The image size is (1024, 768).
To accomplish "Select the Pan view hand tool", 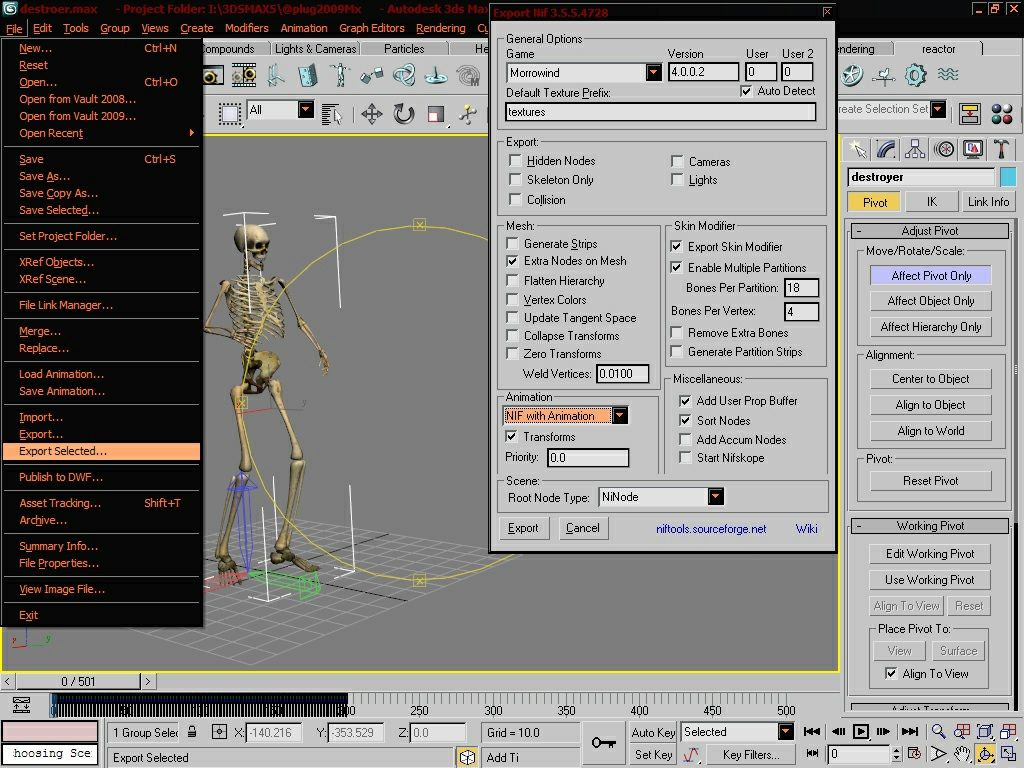I will point(961,754).
